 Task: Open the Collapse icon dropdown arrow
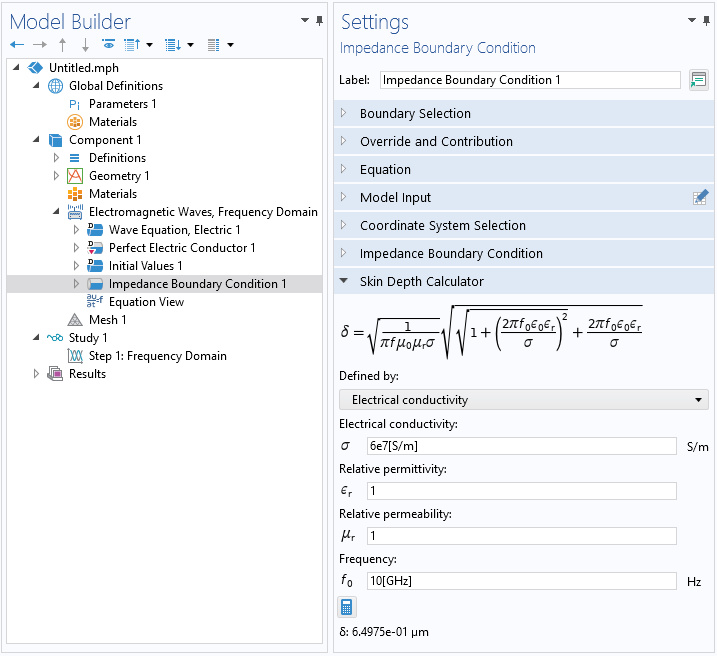(x=150, y=45)
